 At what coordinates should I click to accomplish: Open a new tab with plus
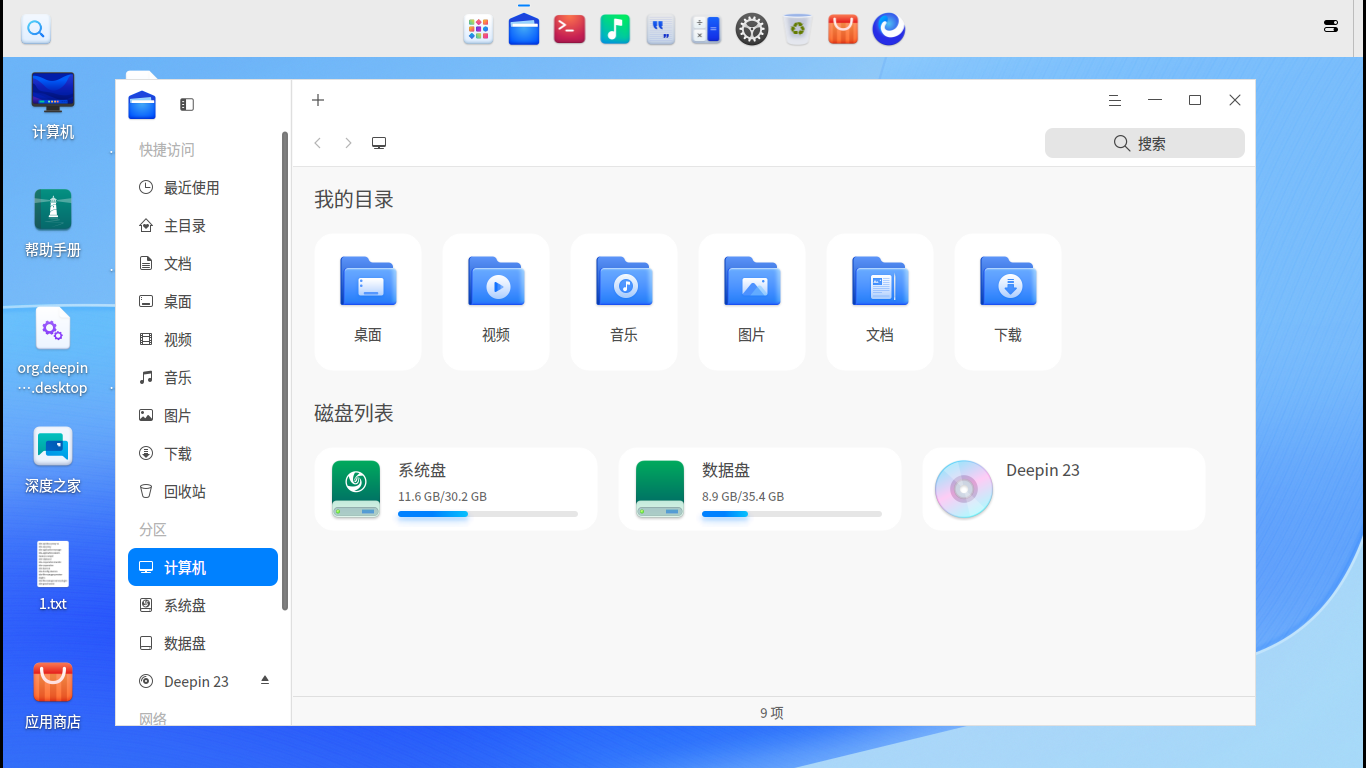(318, 100)
